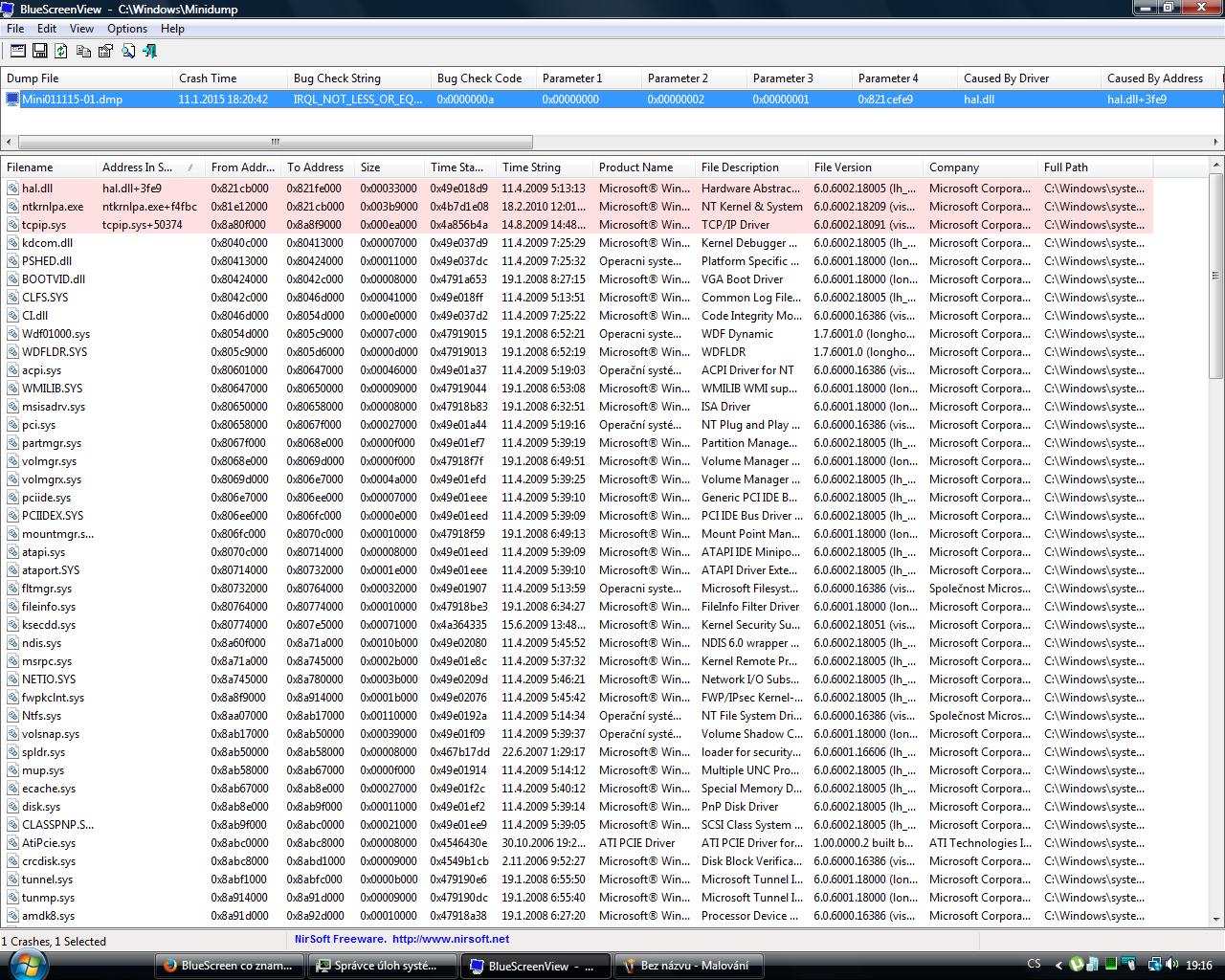Open the View menu
Viewport: 1225px width, 980px height.
[81, 29]
